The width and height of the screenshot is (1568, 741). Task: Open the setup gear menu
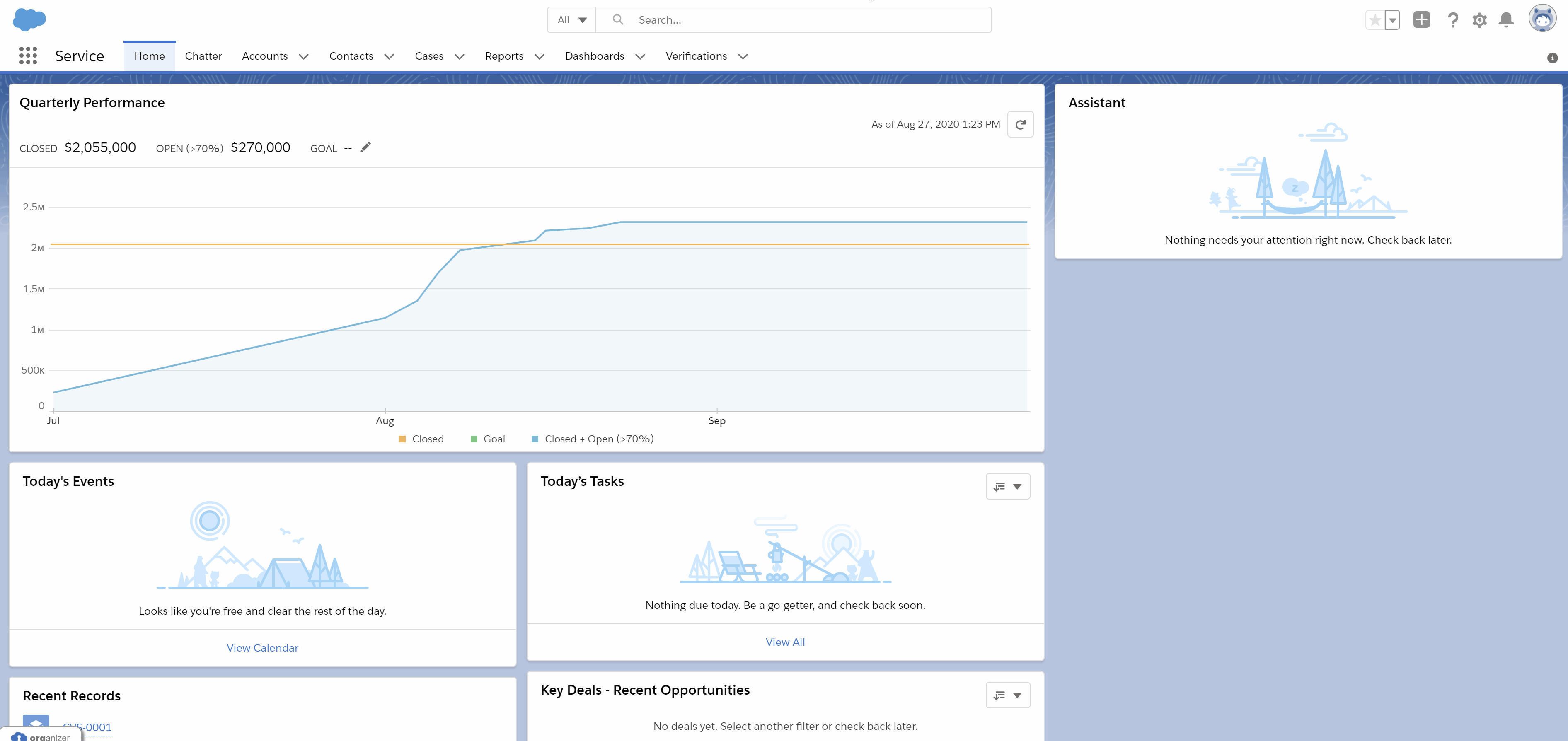tap(1479, 20)
